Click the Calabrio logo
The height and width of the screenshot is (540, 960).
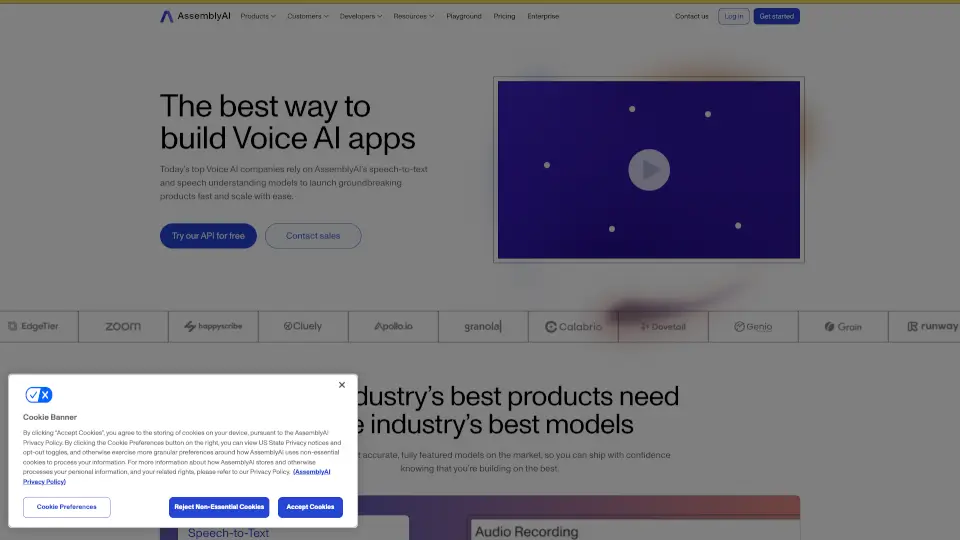point(573,326)
